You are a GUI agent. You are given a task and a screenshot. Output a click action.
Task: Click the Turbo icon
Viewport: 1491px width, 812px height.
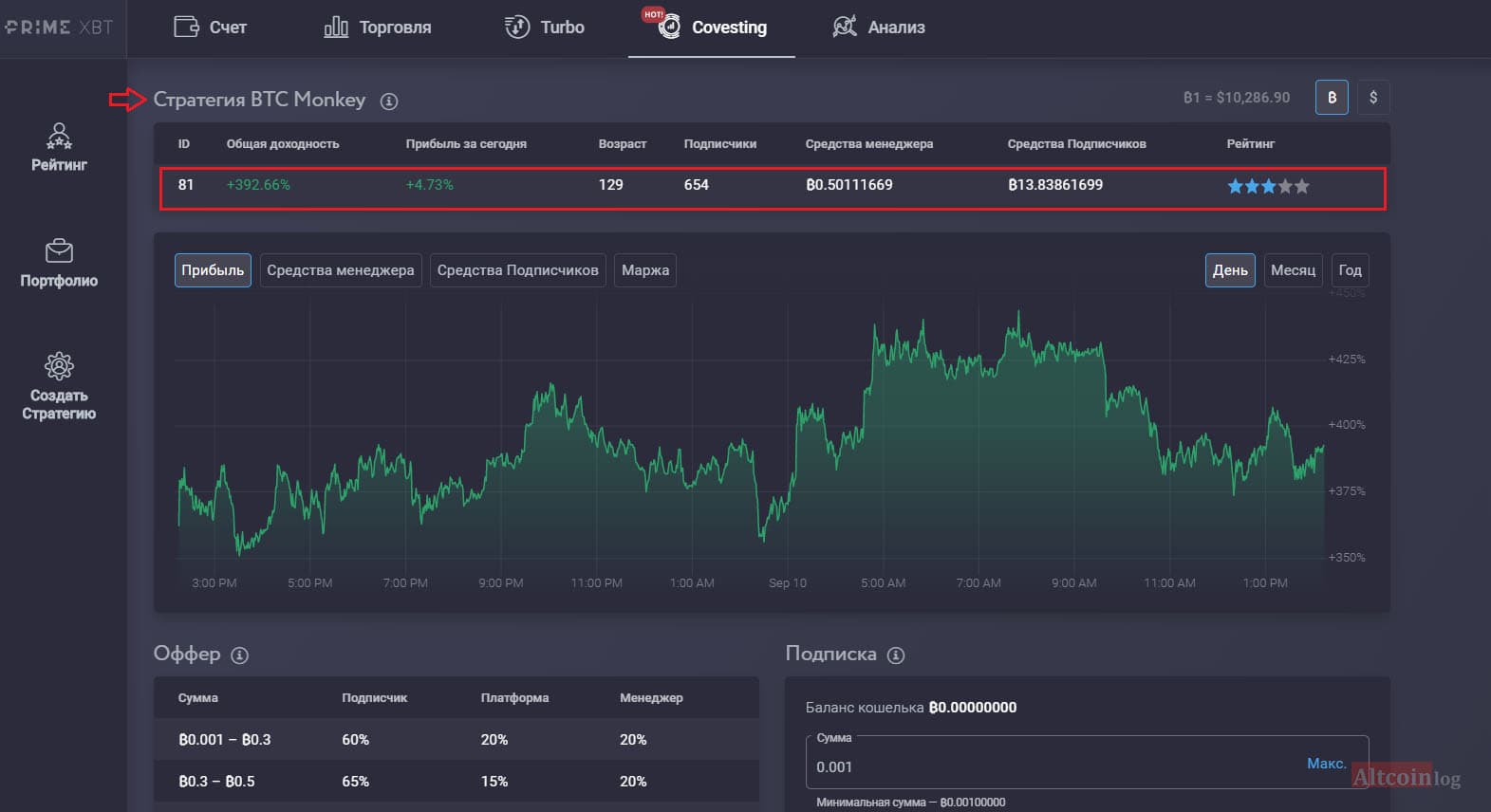[517, 27]
